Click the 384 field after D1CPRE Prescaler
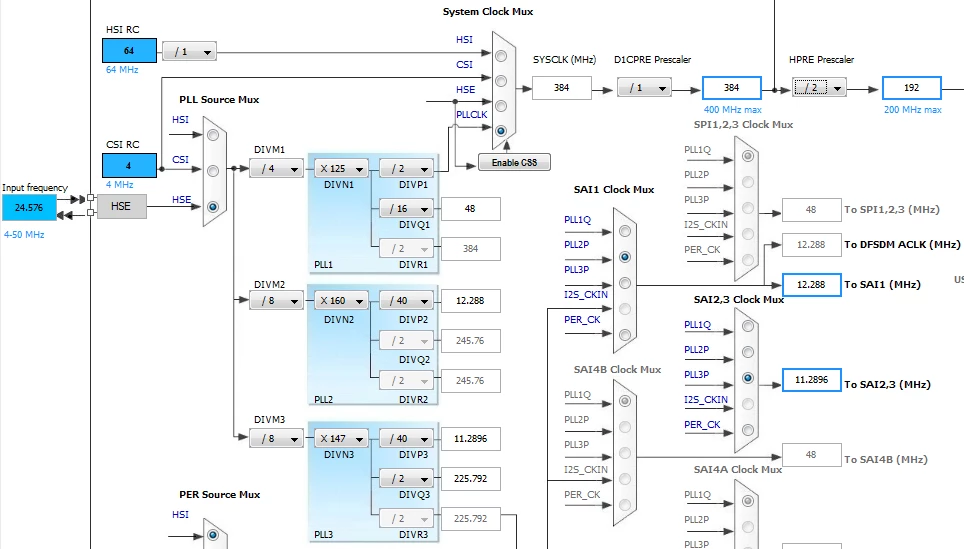964x549 pixels. pyautogui.click(x=732, y=88)
